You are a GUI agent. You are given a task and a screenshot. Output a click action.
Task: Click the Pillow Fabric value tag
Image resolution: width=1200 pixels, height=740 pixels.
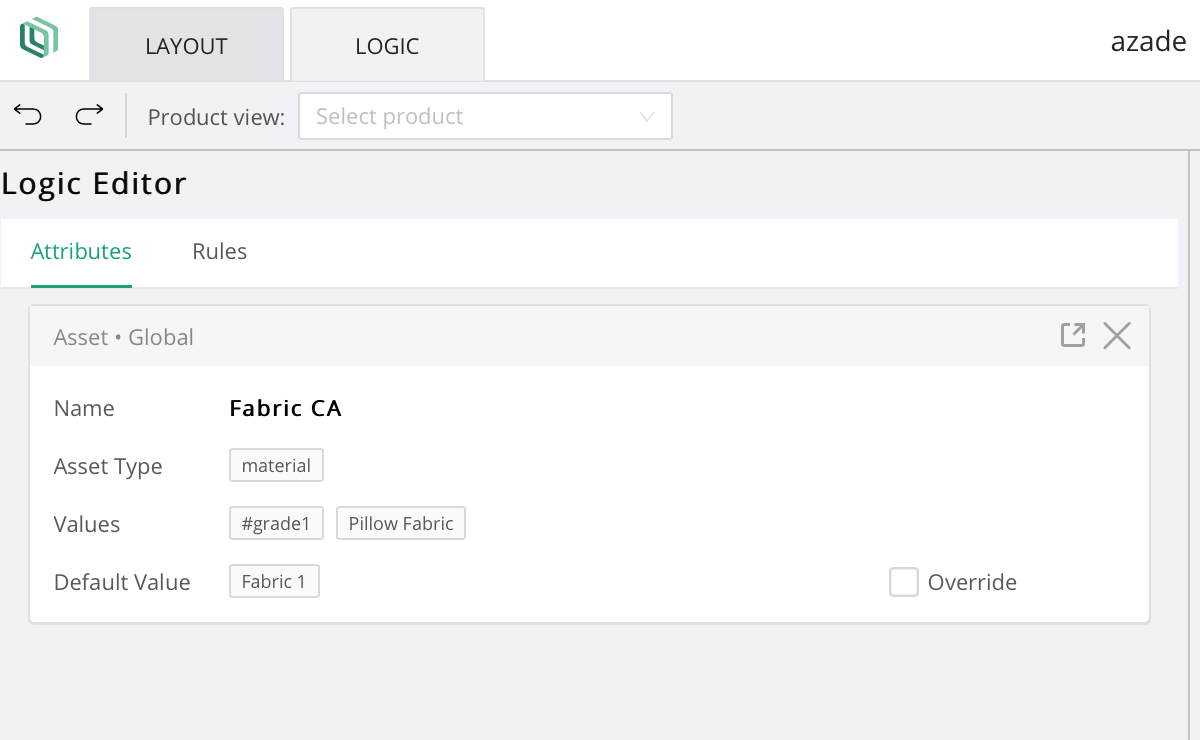pos(401,523)
